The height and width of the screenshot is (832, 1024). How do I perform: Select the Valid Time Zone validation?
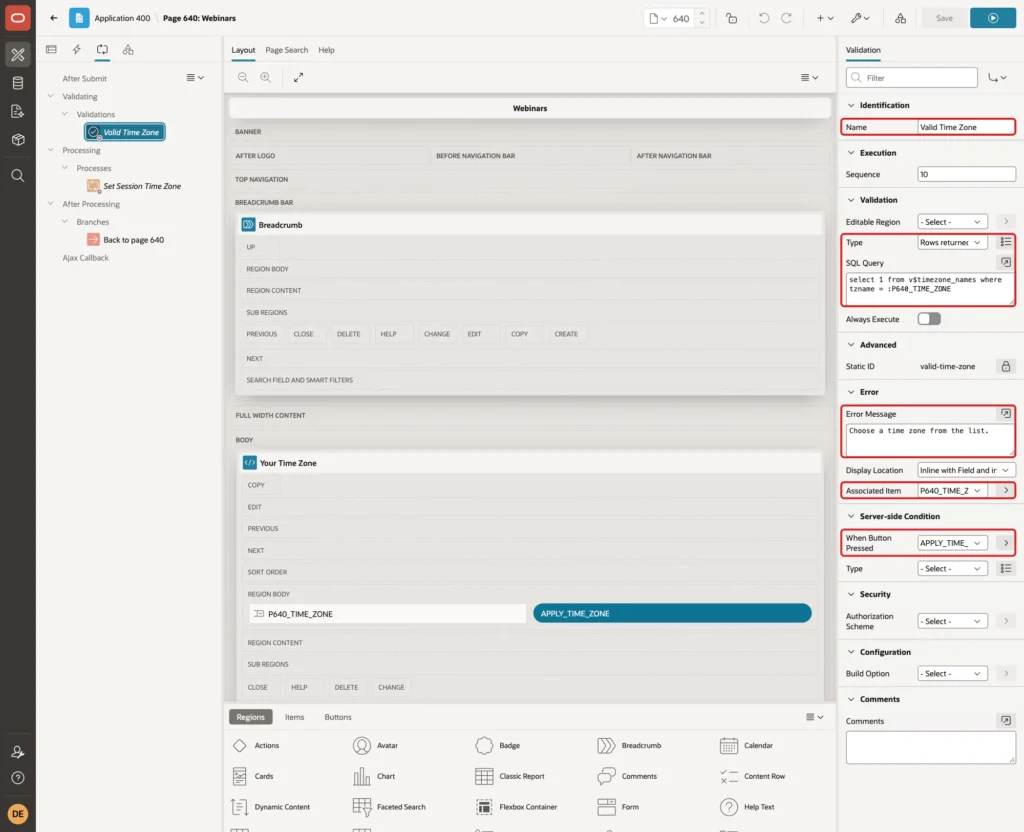(125, 132)
